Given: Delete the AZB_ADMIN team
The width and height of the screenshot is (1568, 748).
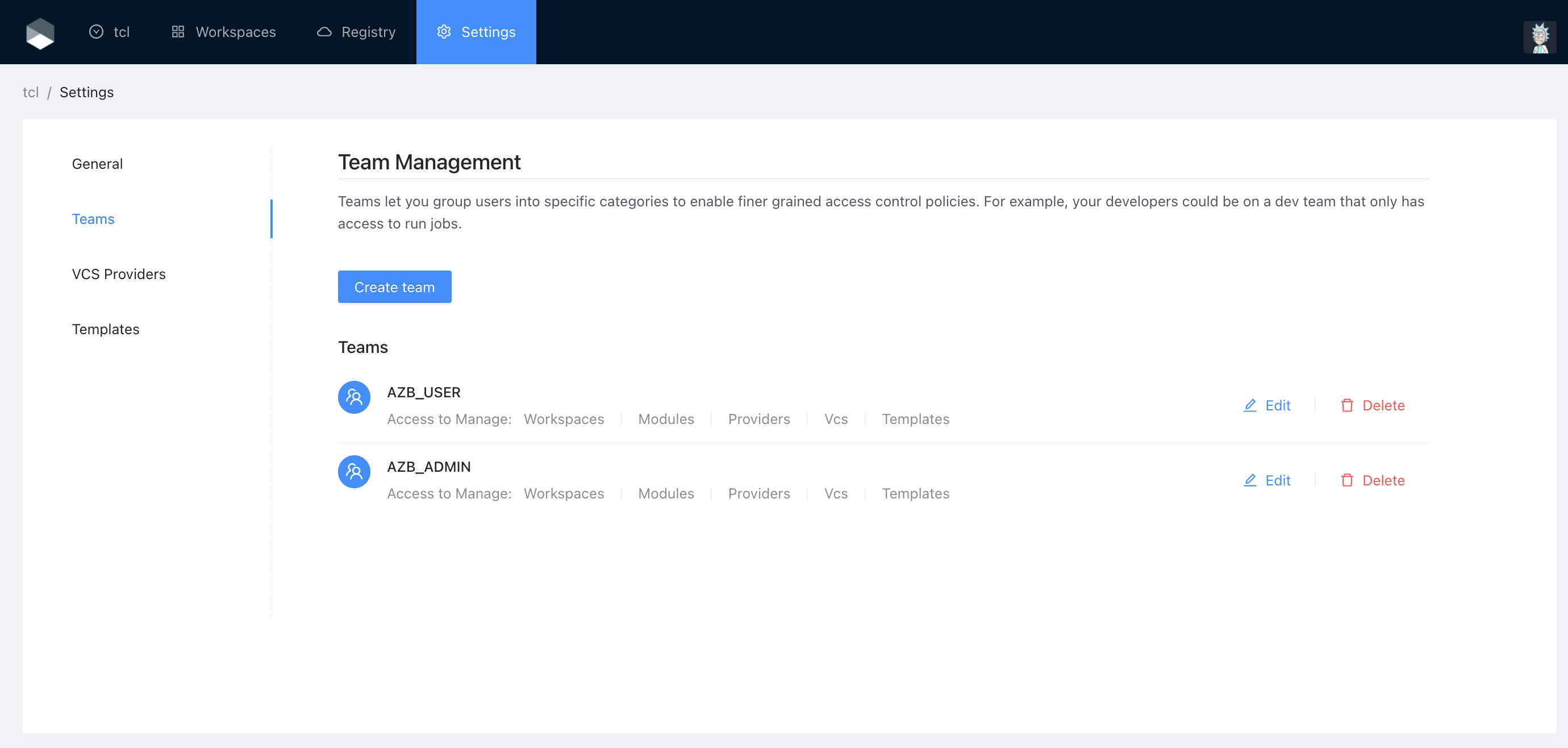Looking at the screenshot, I should tap(1373, 480).
